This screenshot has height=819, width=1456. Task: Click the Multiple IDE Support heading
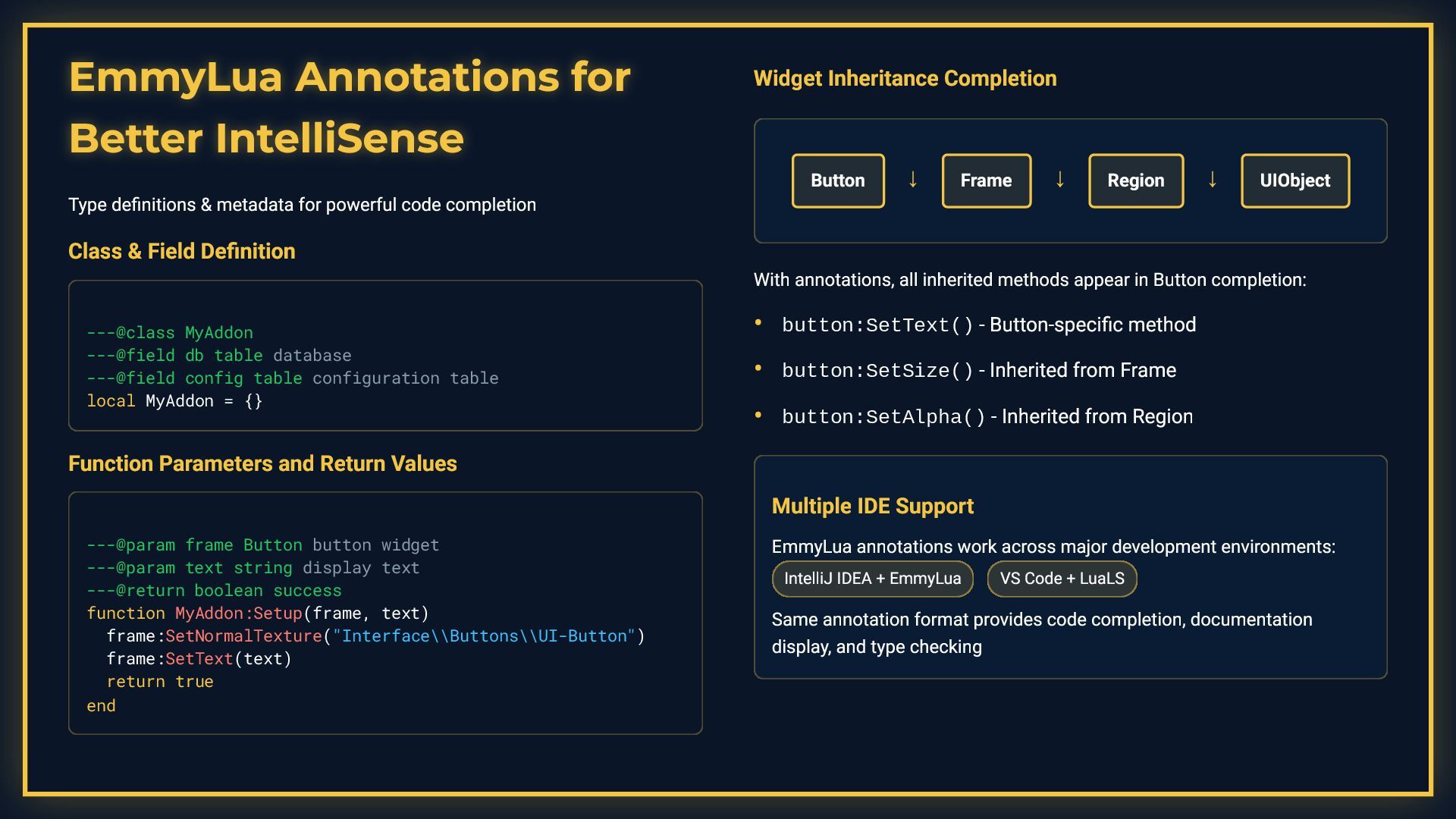[x=872, y=506]
